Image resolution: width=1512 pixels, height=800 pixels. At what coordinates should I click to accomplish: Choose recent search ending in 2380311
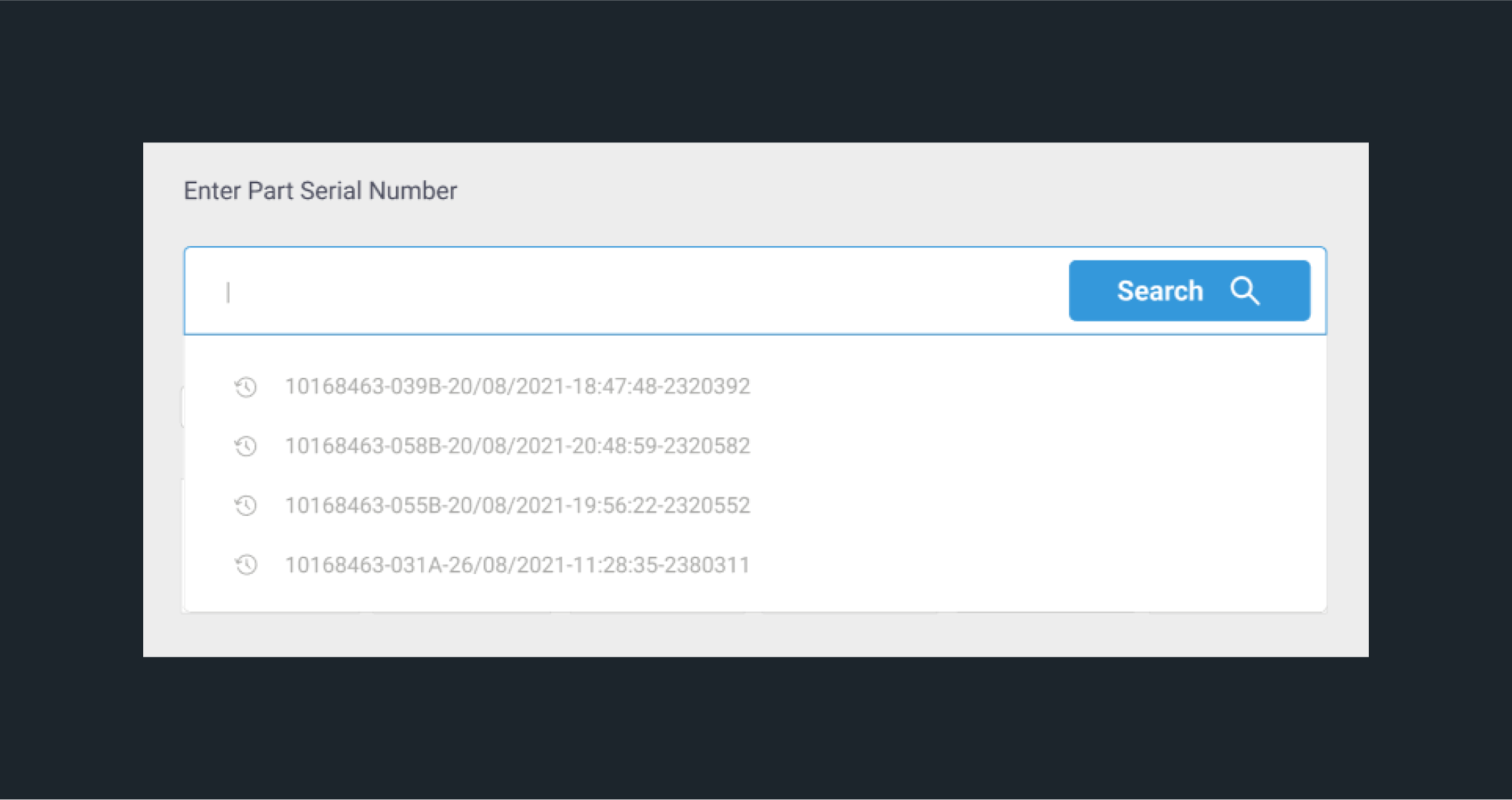pyautogui.click(x=755, y=565)
